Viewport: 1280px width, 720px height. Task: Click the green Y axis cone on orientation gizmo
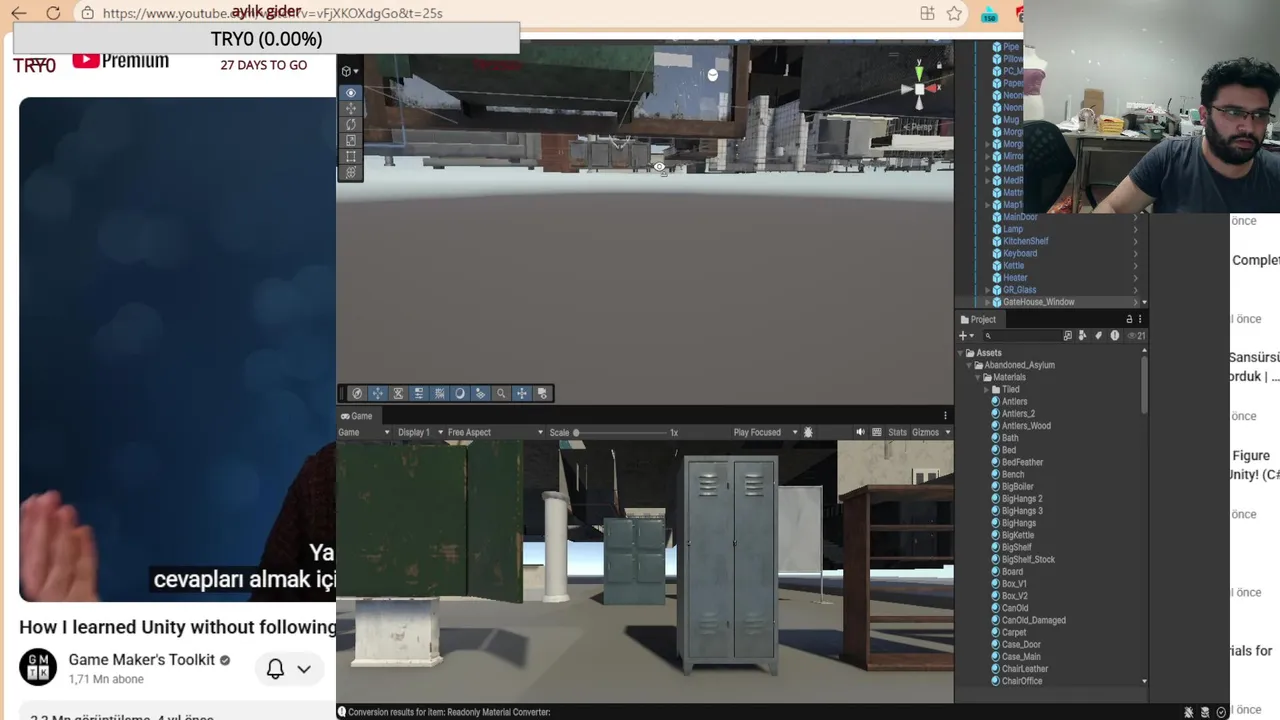[919, 72]
